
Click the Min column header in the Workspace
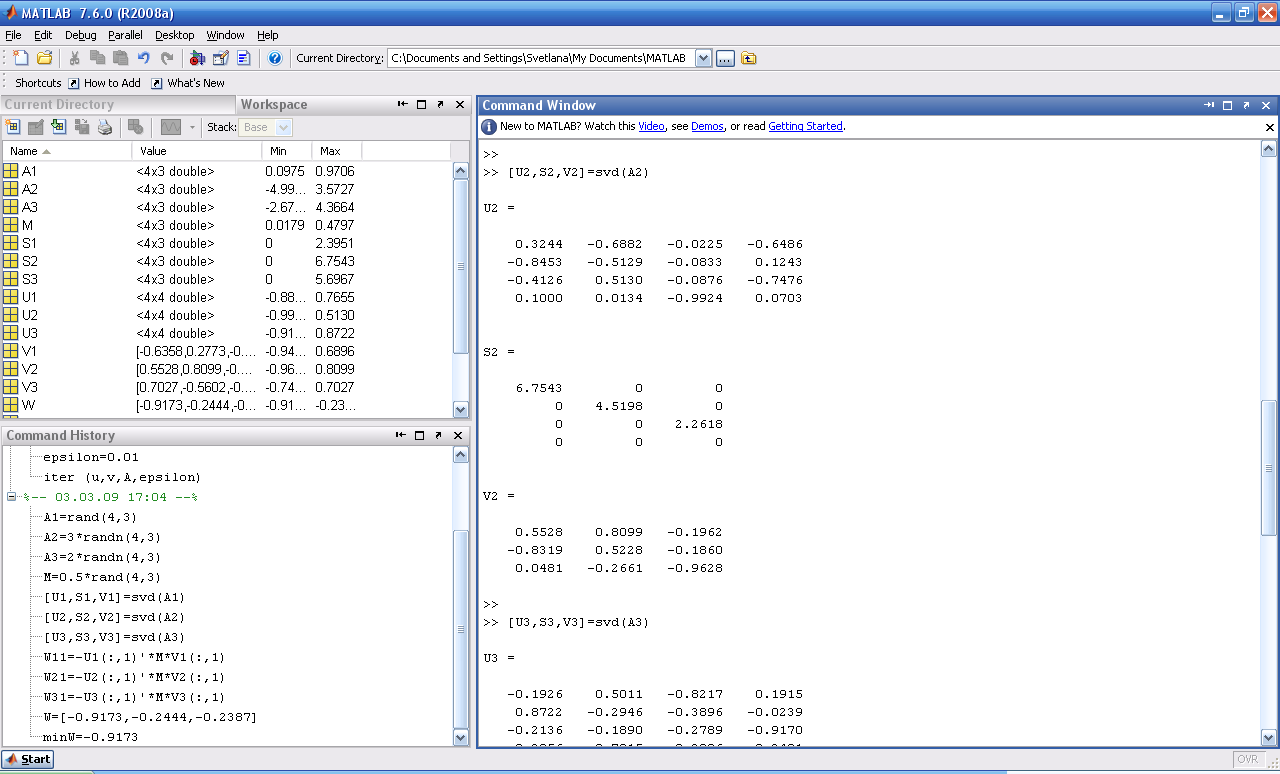[x=286, y=151]
